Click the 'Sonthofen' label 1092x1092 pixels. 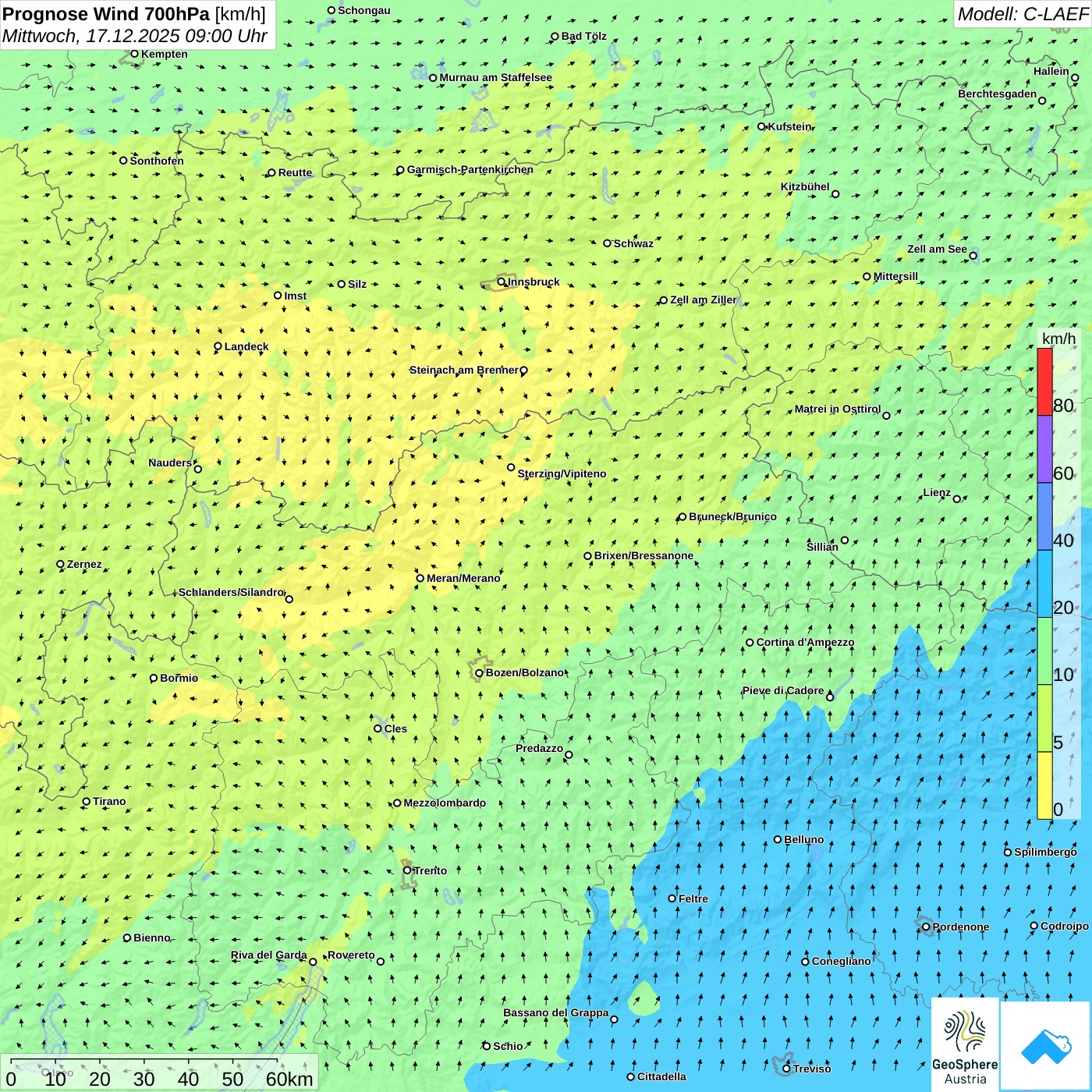tap(157, 161)
